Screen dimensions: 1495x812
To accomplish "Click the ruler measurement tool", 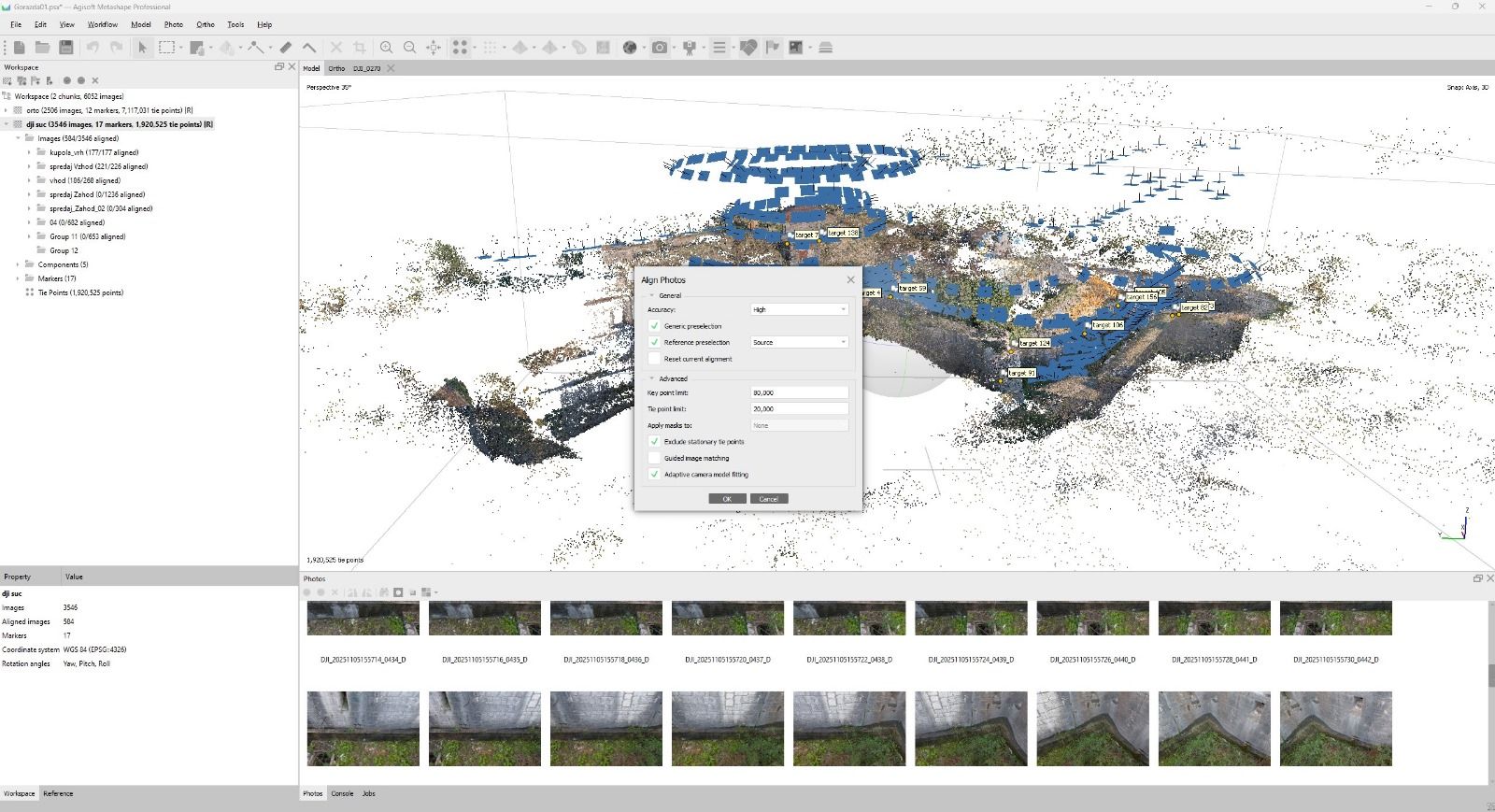I will [x=286, y=48].
